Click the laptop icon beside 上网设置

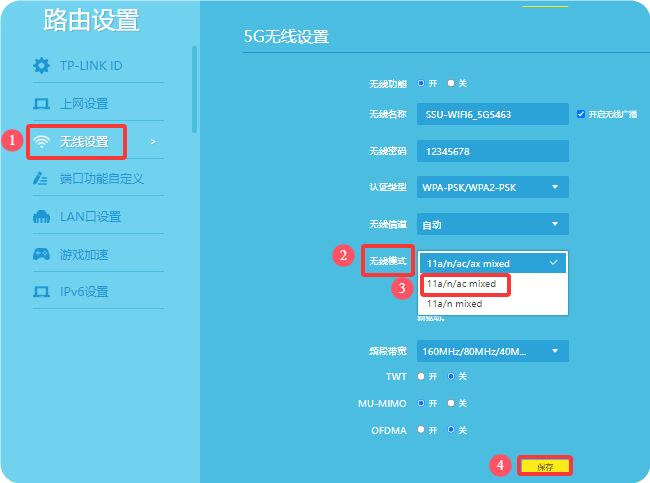click(x=41, y=104)
